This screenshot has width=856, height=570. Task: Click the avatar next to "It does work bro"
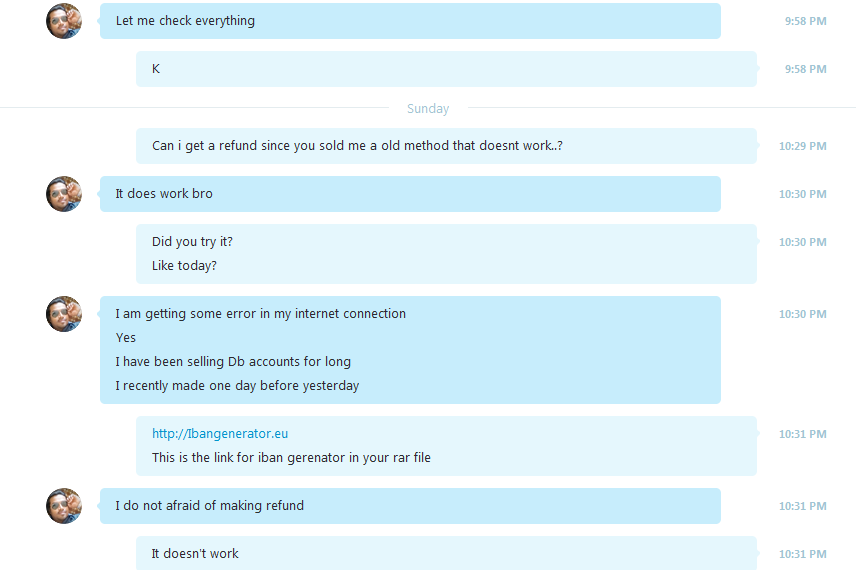64,194
